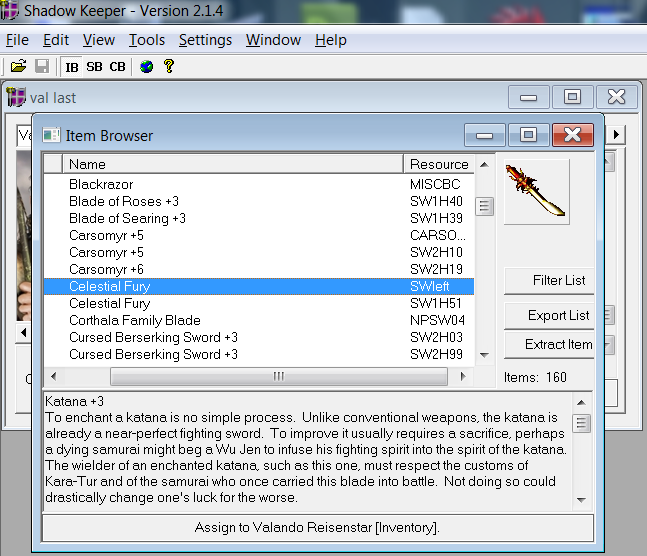
Task: Assign item to Valando Reisenstar inventory
Action: coord(318,527)
